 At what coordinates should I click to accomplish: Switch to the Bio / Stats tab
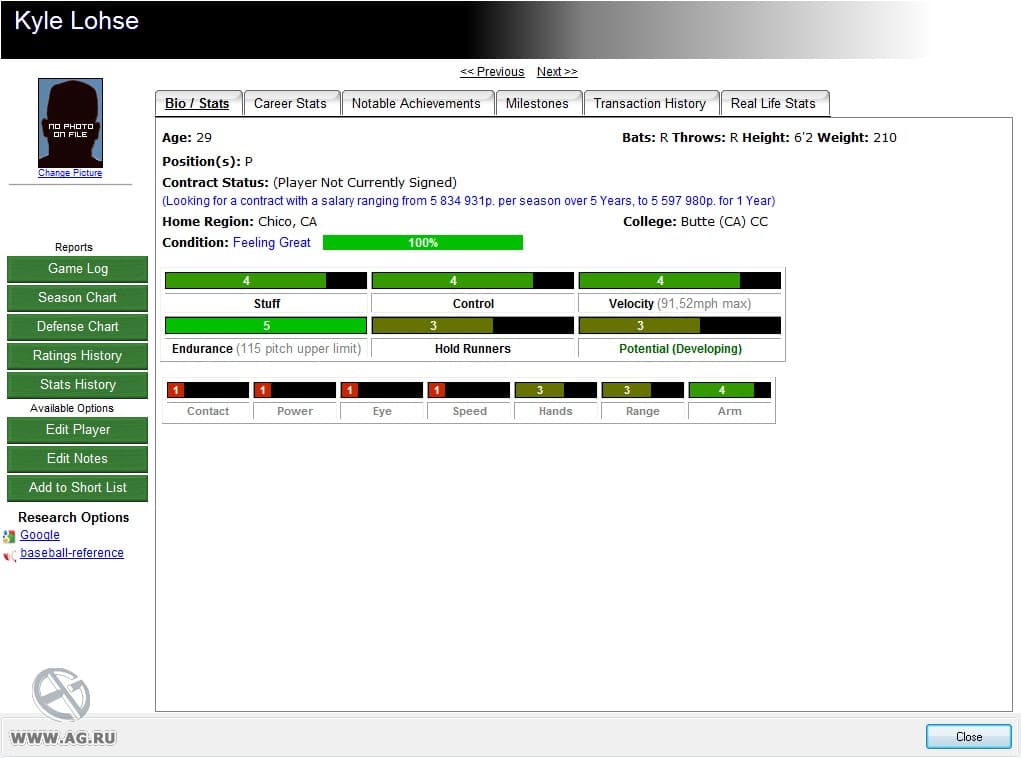click(197, 104)
